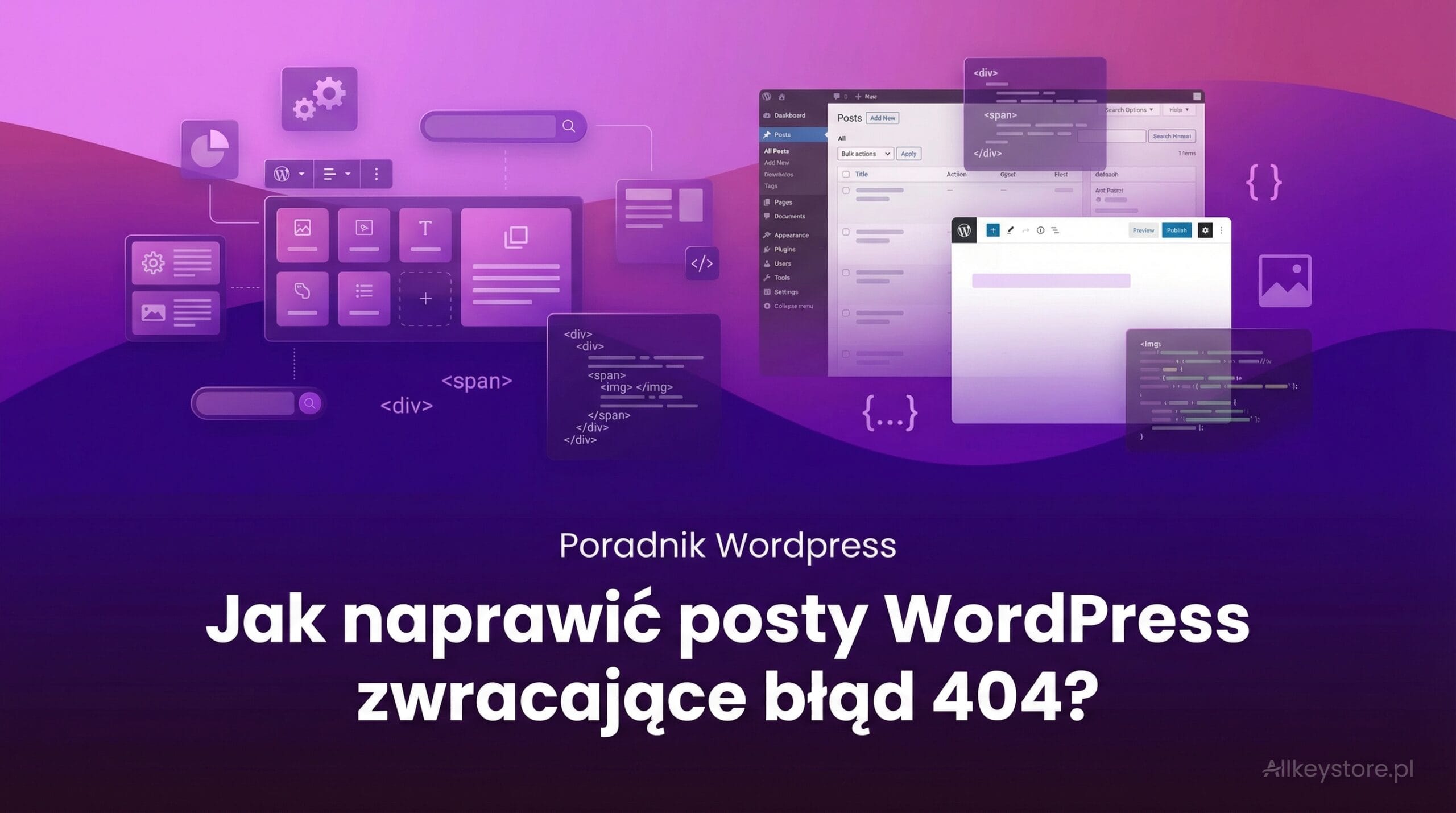Screen dimensions: 1456x813
Task: Select the bulleted list block tile
Action: (364, 299)
